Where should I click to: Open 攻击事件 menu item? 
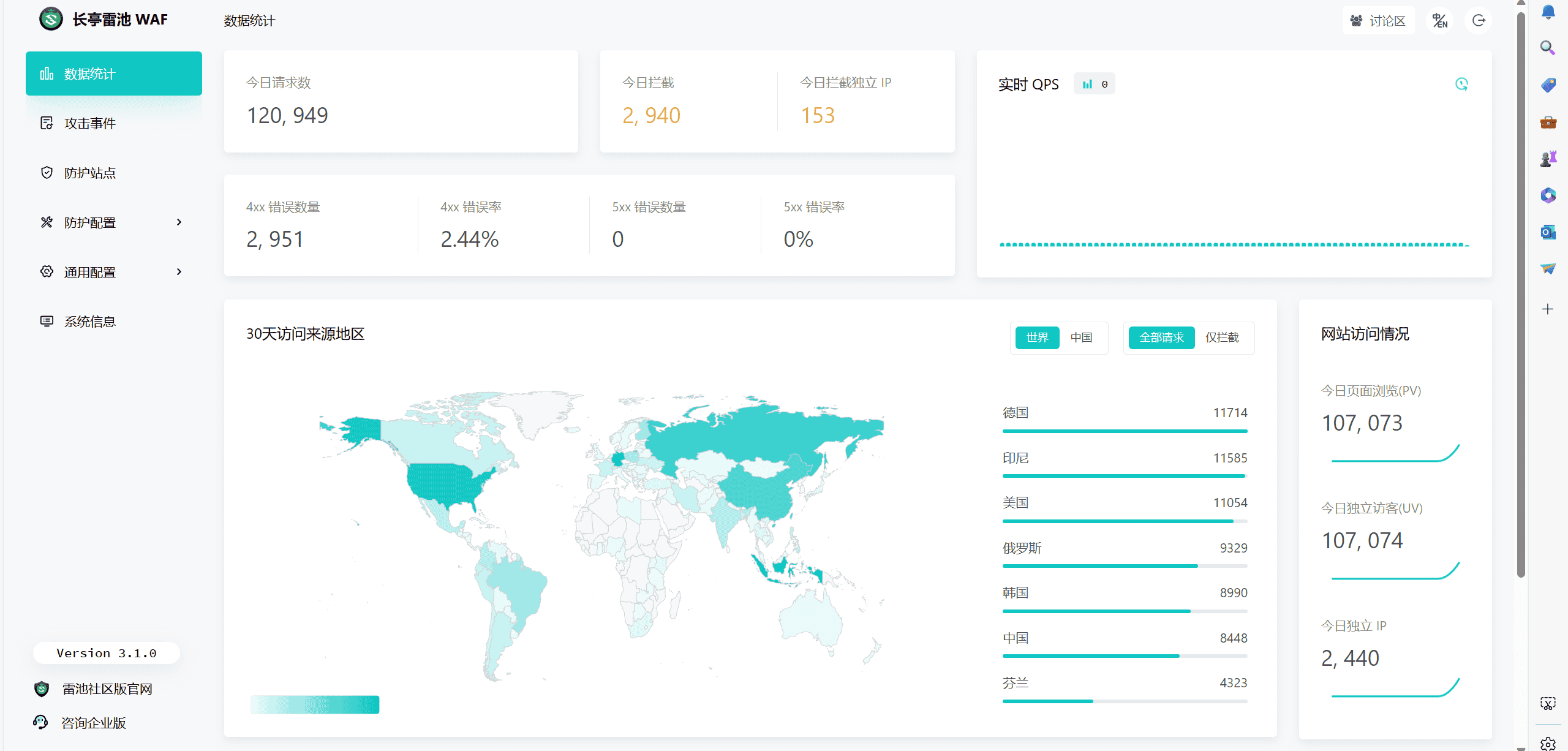click(x=90, y=124)
